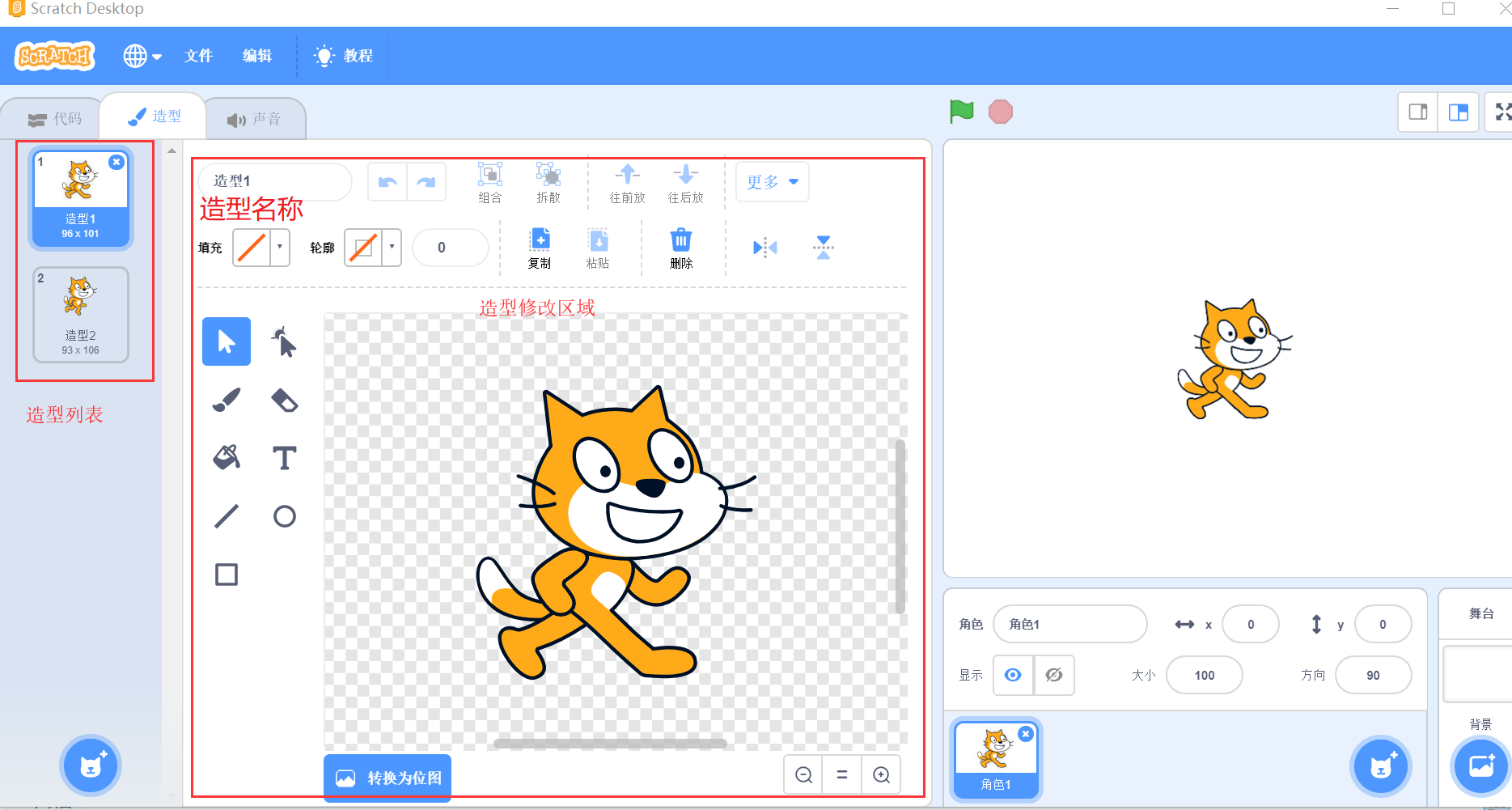1512x810 pixels.
Task: Click the costume name field 造型1
Action: (x=275, y=180)
